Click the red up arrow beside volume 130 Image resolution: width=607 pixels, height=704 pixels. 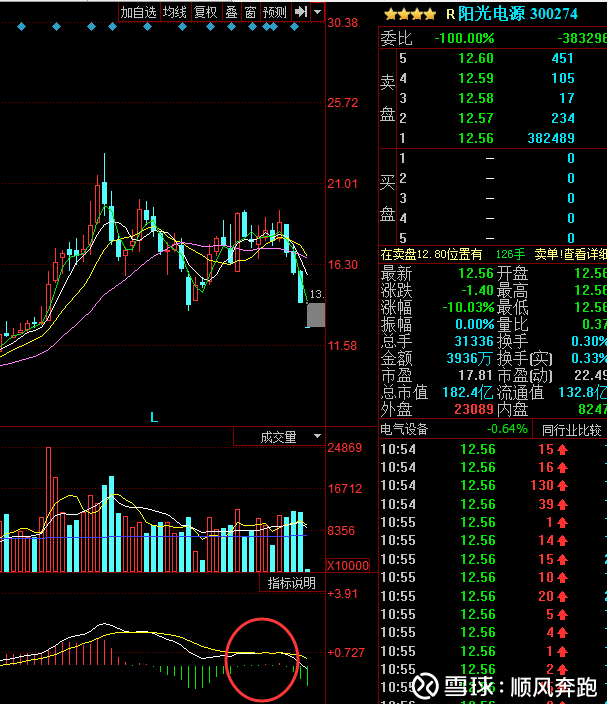tap(563, 486)
